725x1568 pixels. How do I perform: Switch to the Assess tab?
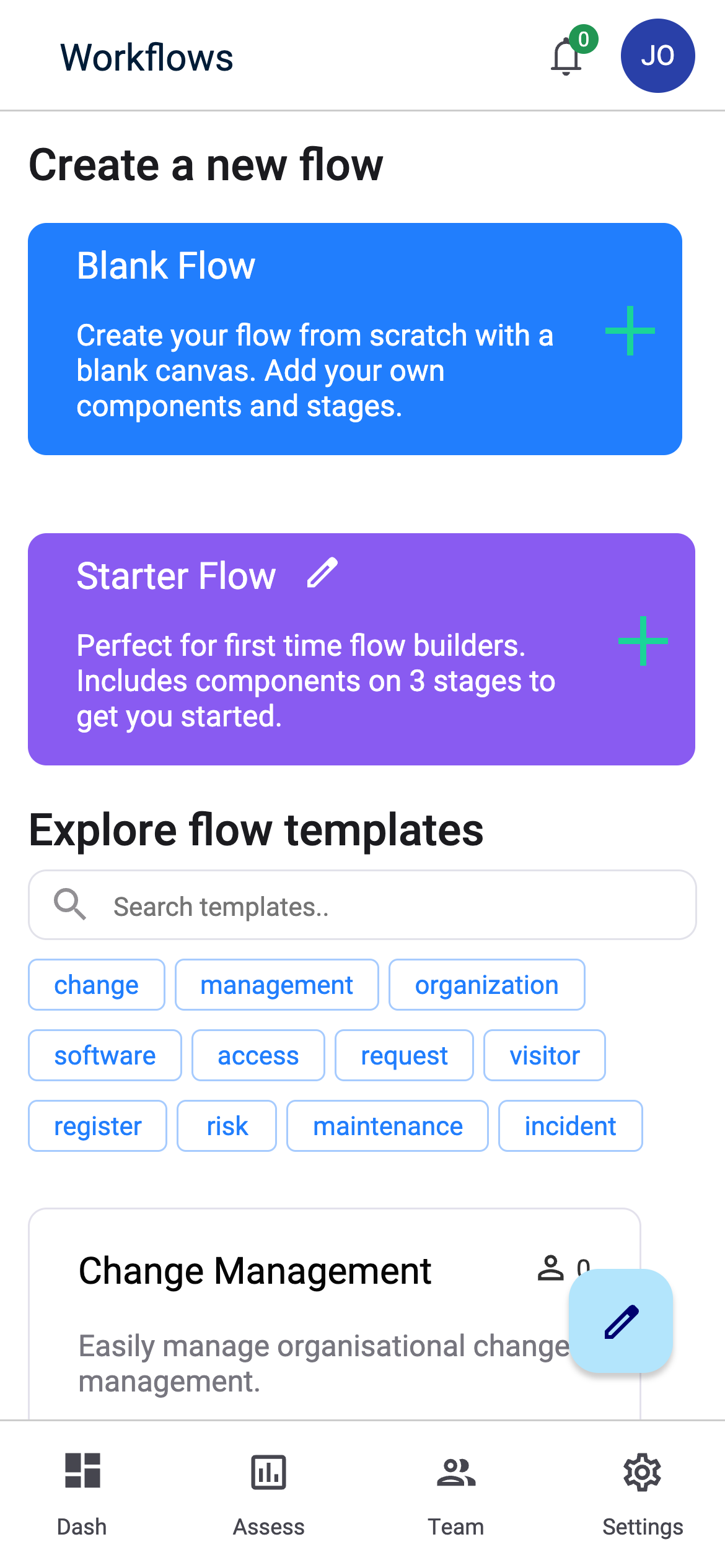pos(268,1499)
